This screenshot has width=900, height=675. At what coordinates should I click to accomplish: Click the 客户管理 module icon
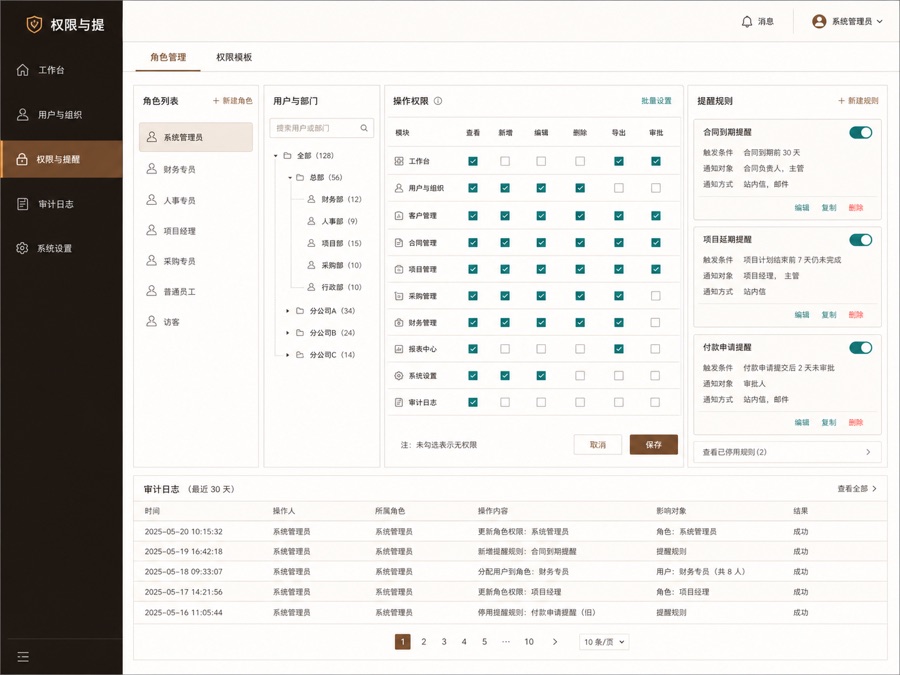(x=399, y=216)
